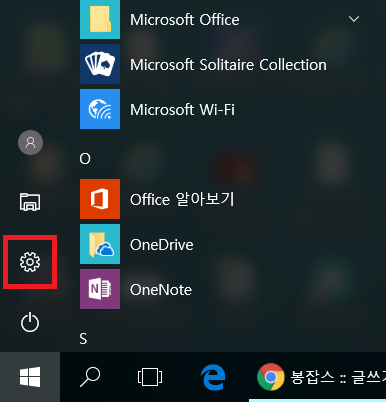Screen dimensions: 386x402
Task: Open the Microsoft Wi-Fi app icon
Action: (100, 109)
